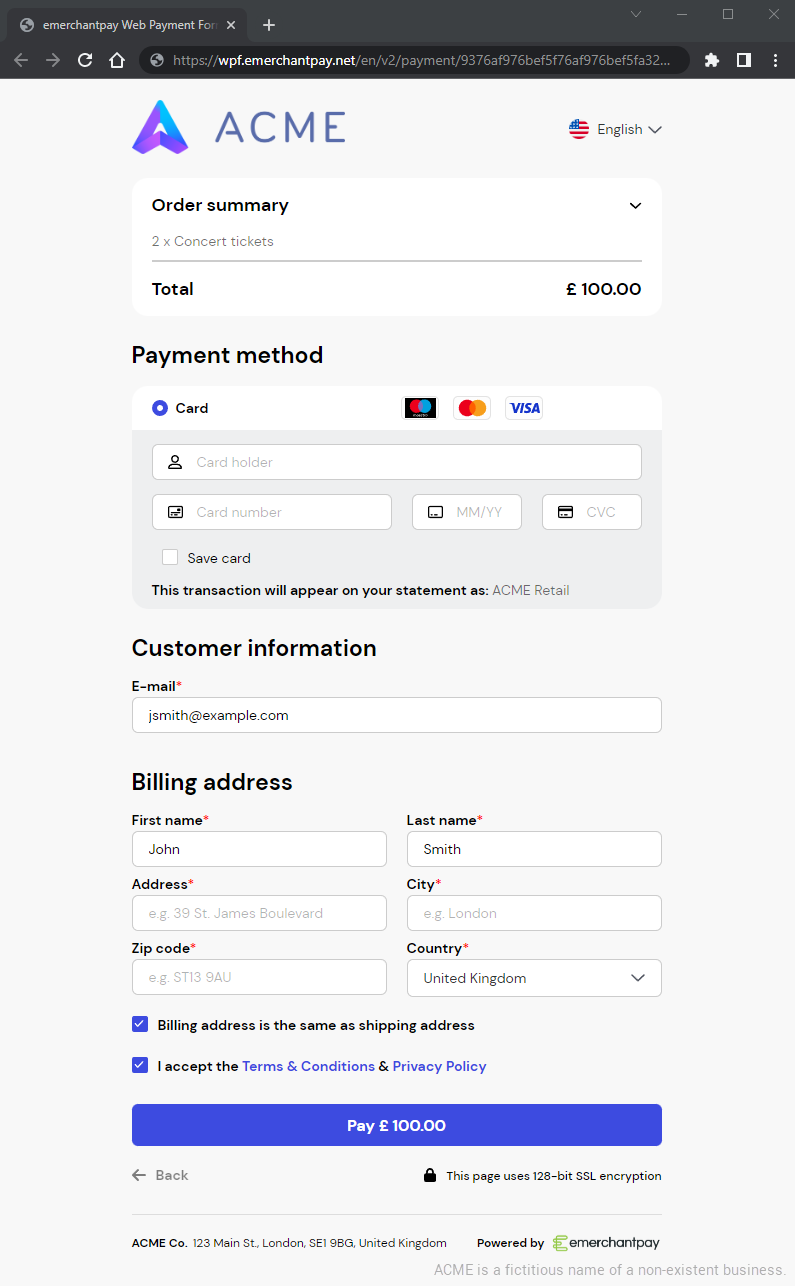The width and height of the screenshot is (795, 1286).
Task: Click the Maestro card logo
Action: (x=420, y=408)
